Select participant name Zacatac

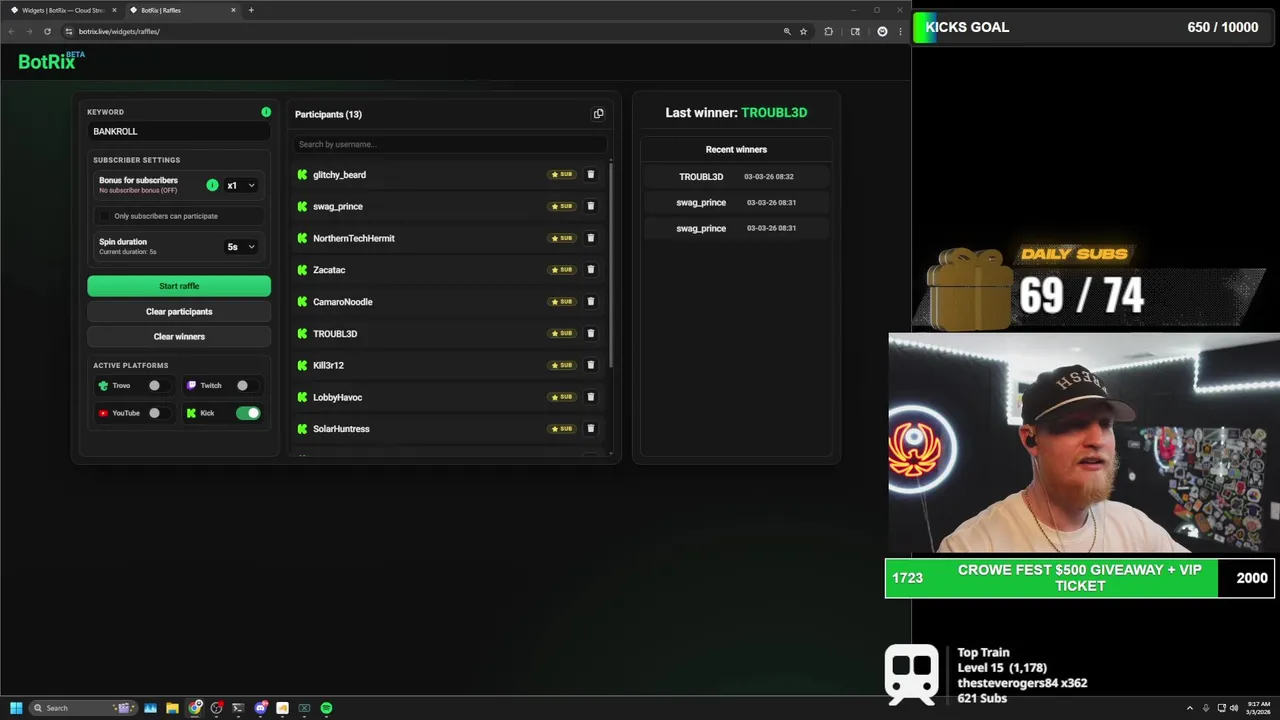pyautogui.click(x=329, y=270)
